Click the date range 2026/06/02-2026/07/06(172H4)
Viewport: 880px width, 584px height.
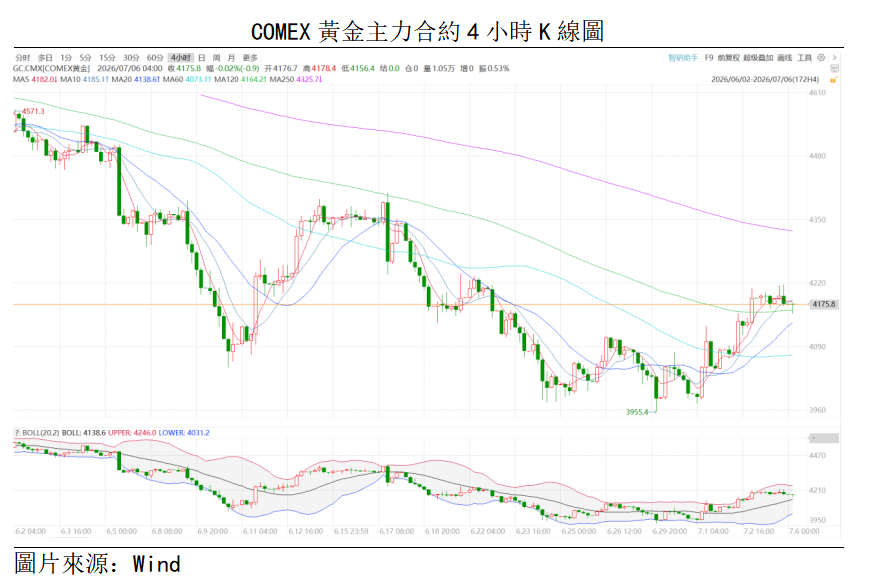[766, 80]
